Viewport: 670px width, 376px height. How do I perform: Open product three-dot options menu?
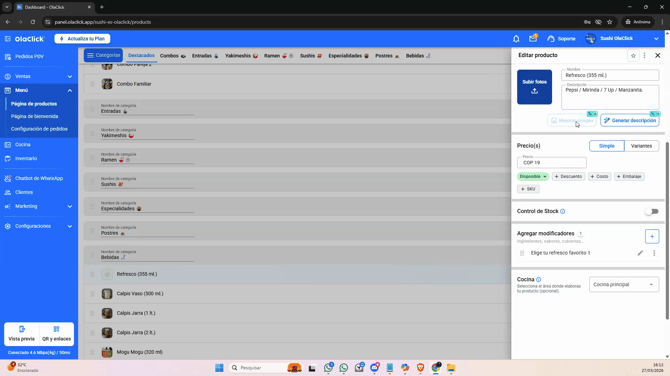645,56
